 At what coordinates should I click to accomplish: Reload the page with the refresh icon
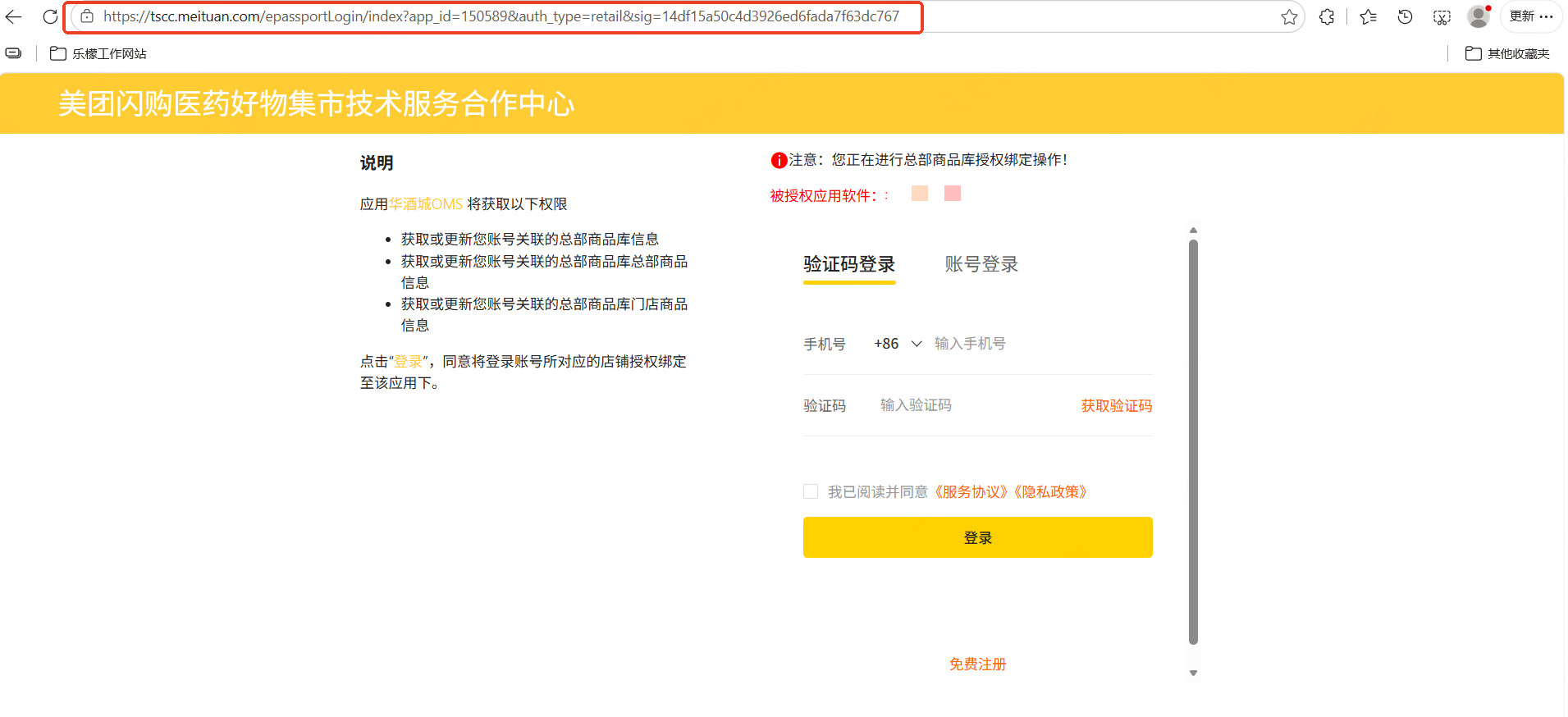tap(50, 16)
